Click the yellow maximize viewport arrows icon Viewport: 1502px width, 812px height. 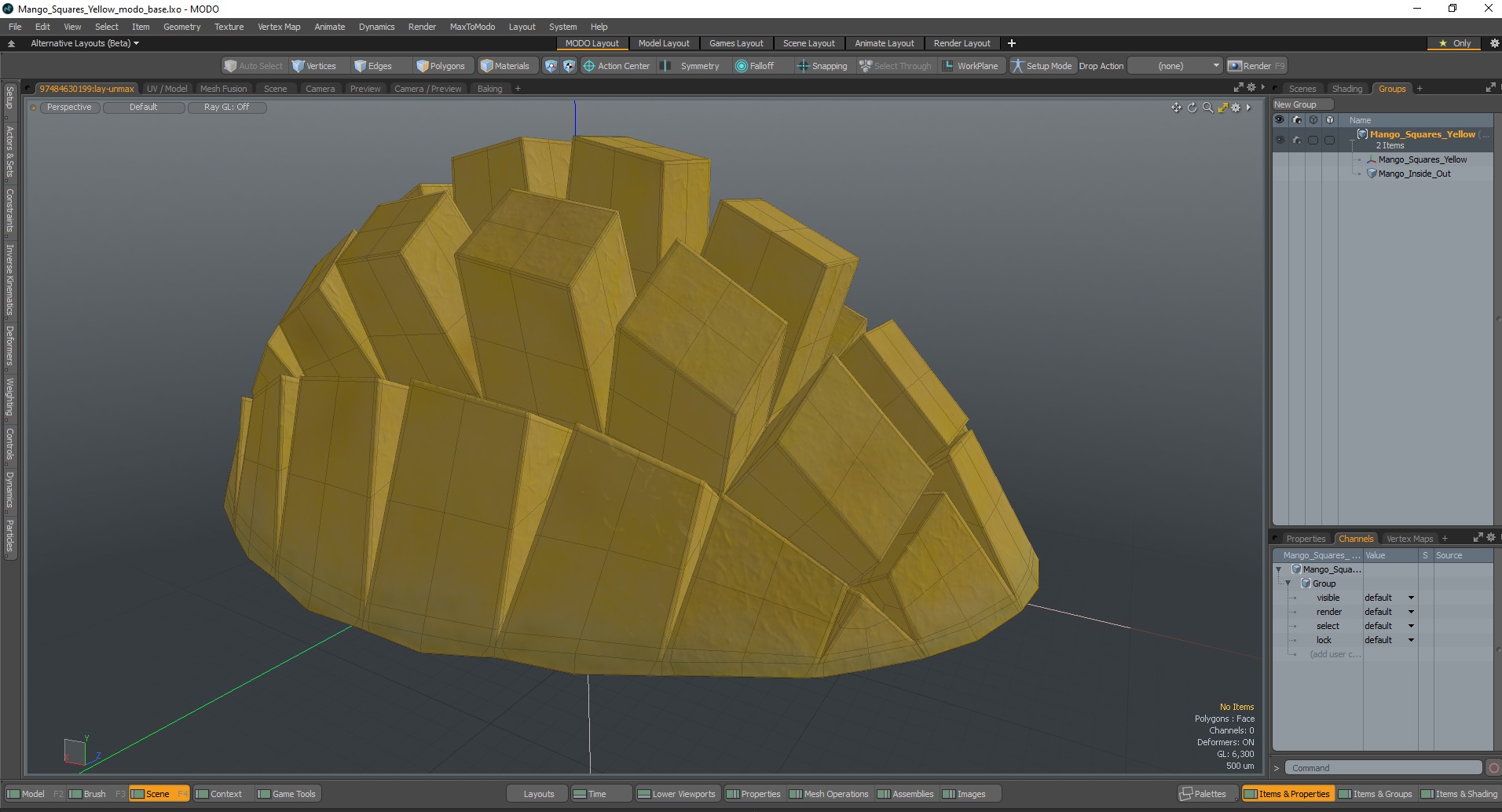(1222, 108)
